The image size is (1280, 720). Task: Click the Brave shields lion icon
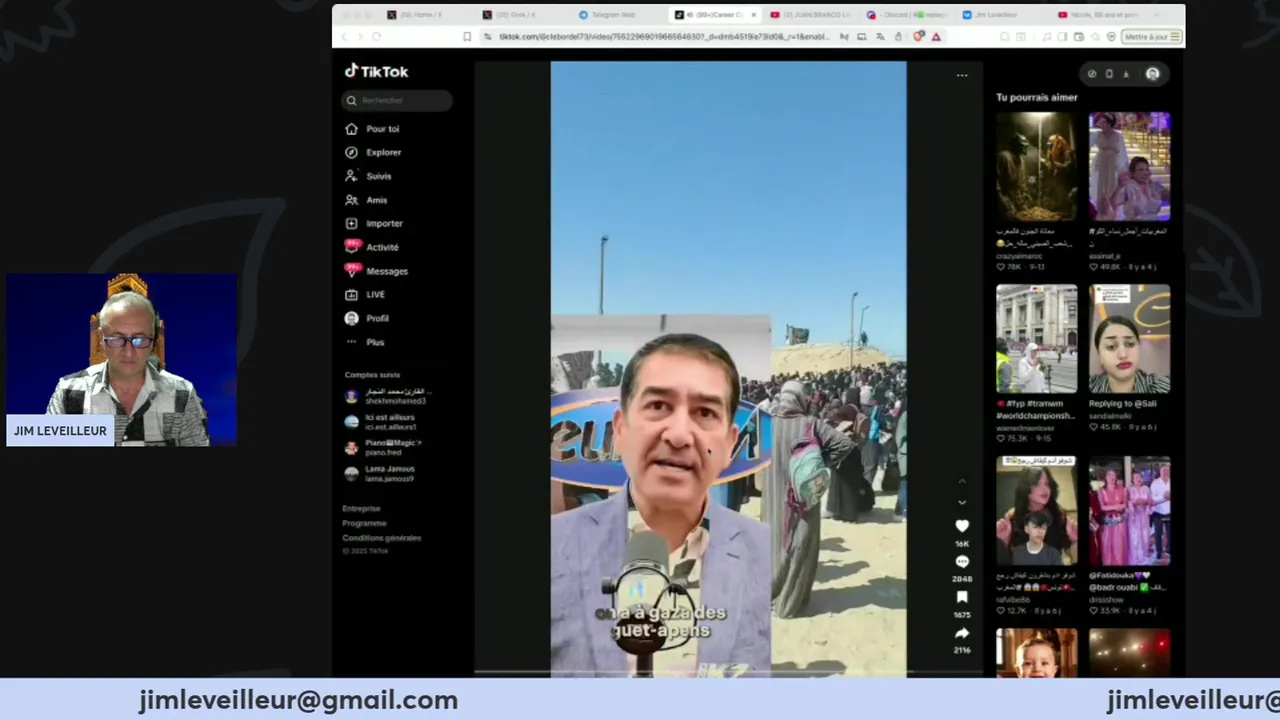(x=916, y=37)
